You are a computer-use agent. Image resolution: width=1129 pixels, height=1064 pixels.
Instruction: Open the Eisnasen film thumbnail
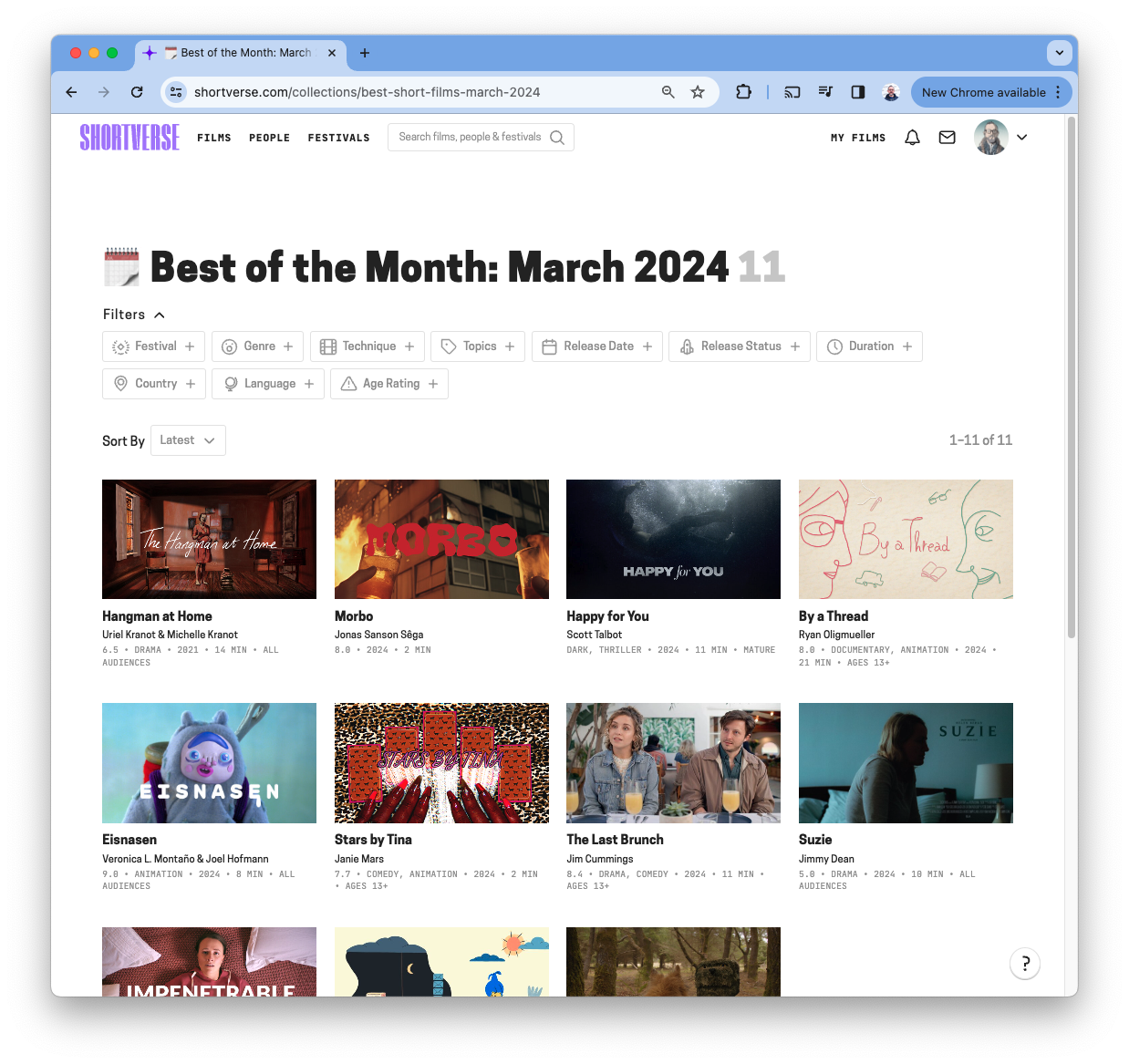(209, 763)
